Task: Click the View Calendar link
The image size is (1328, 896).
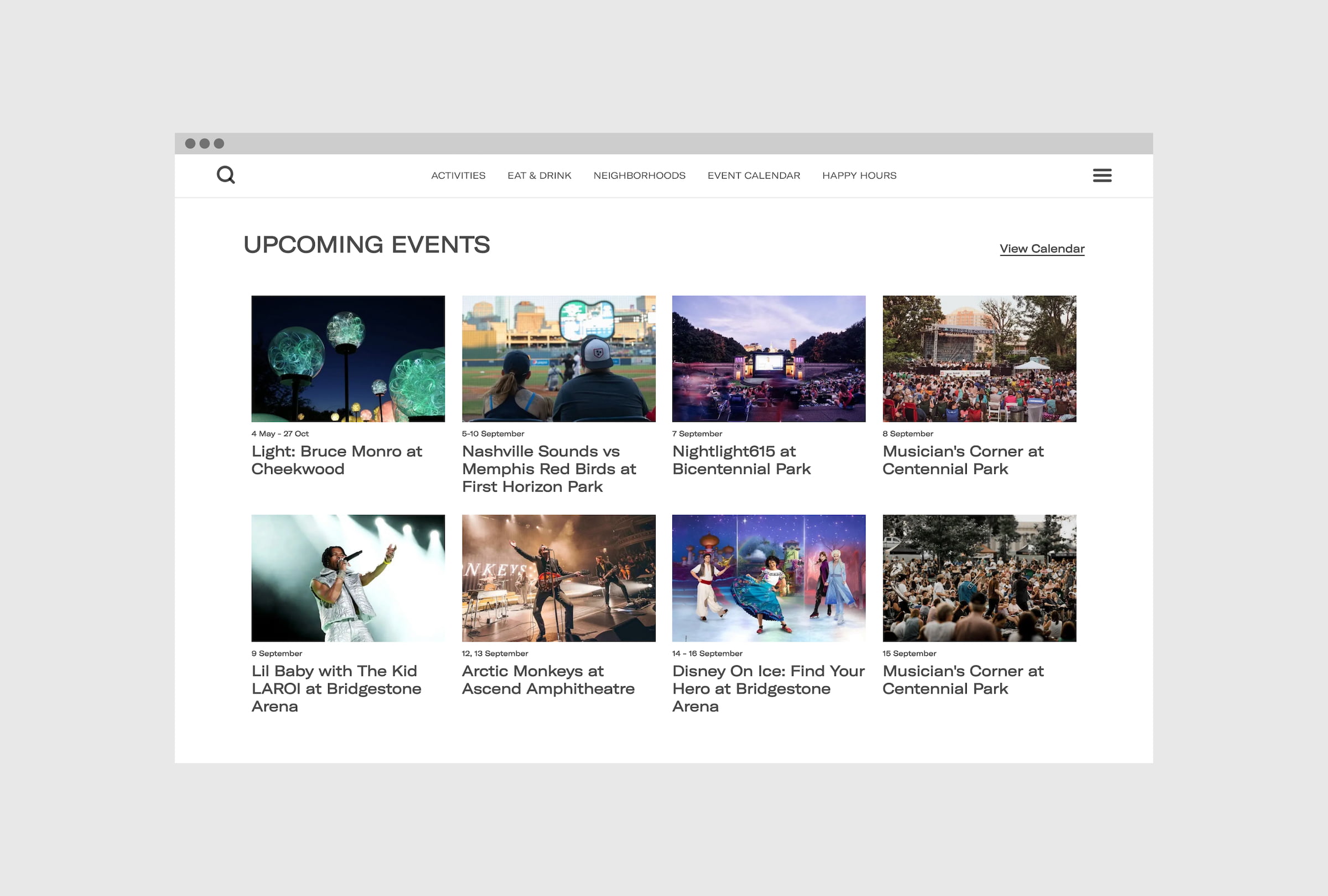Action: click(1041, 248)
